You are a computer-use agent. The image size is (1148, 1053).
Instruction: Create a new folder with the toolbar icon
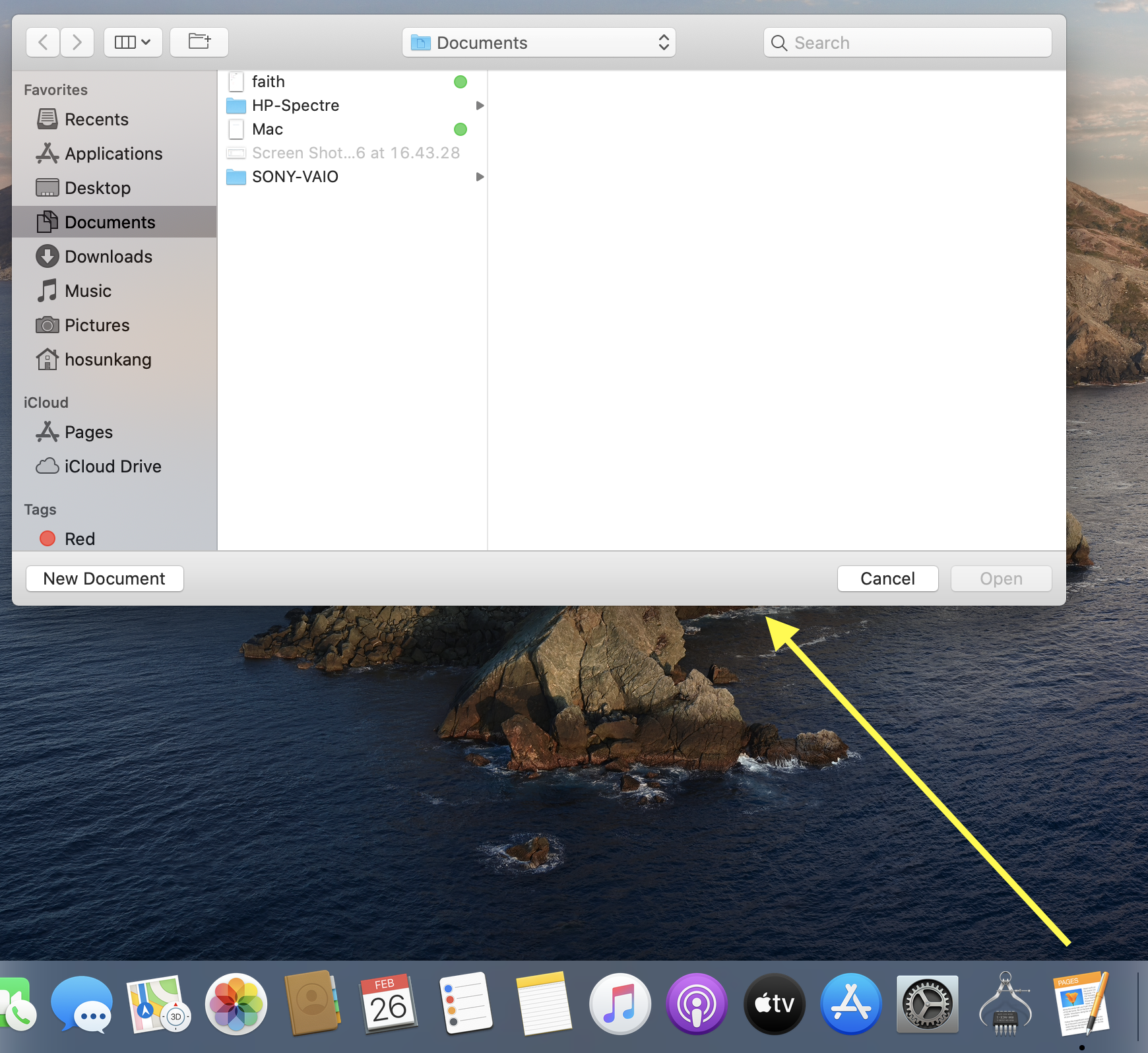coord(199,42)
